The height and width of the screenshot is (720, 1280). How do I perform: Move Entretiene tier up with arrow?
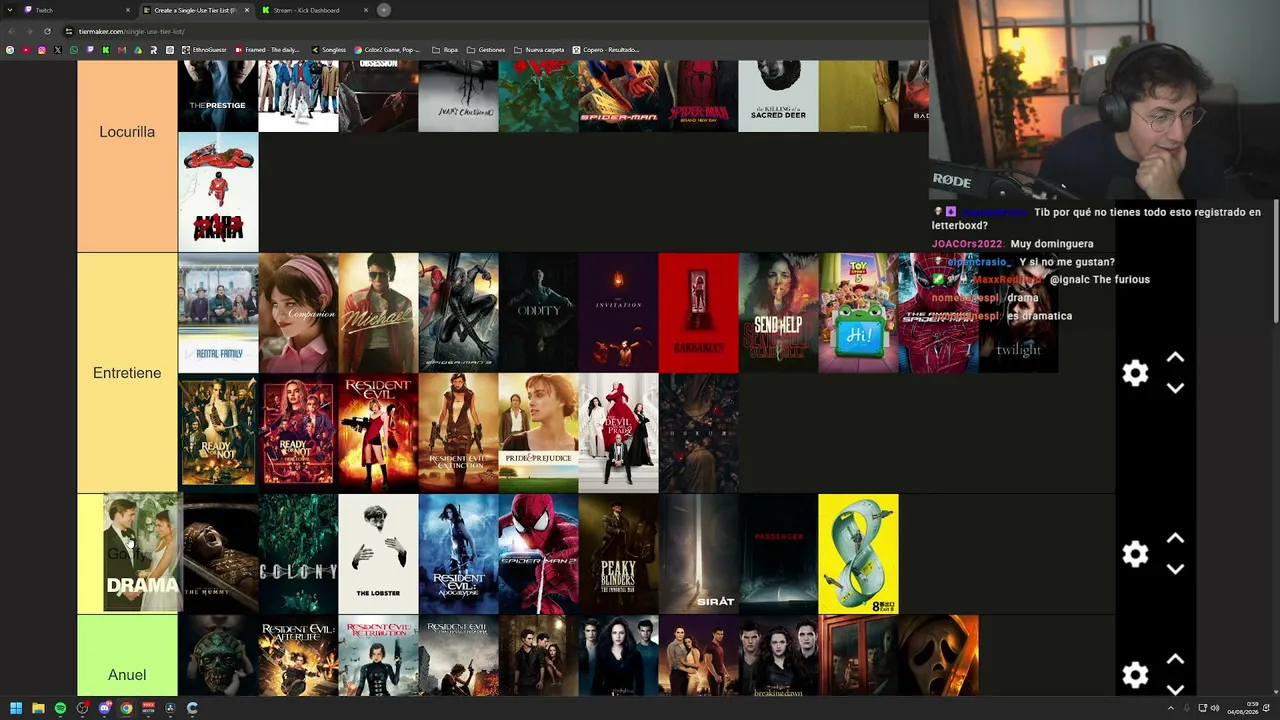click(1175, 357)
